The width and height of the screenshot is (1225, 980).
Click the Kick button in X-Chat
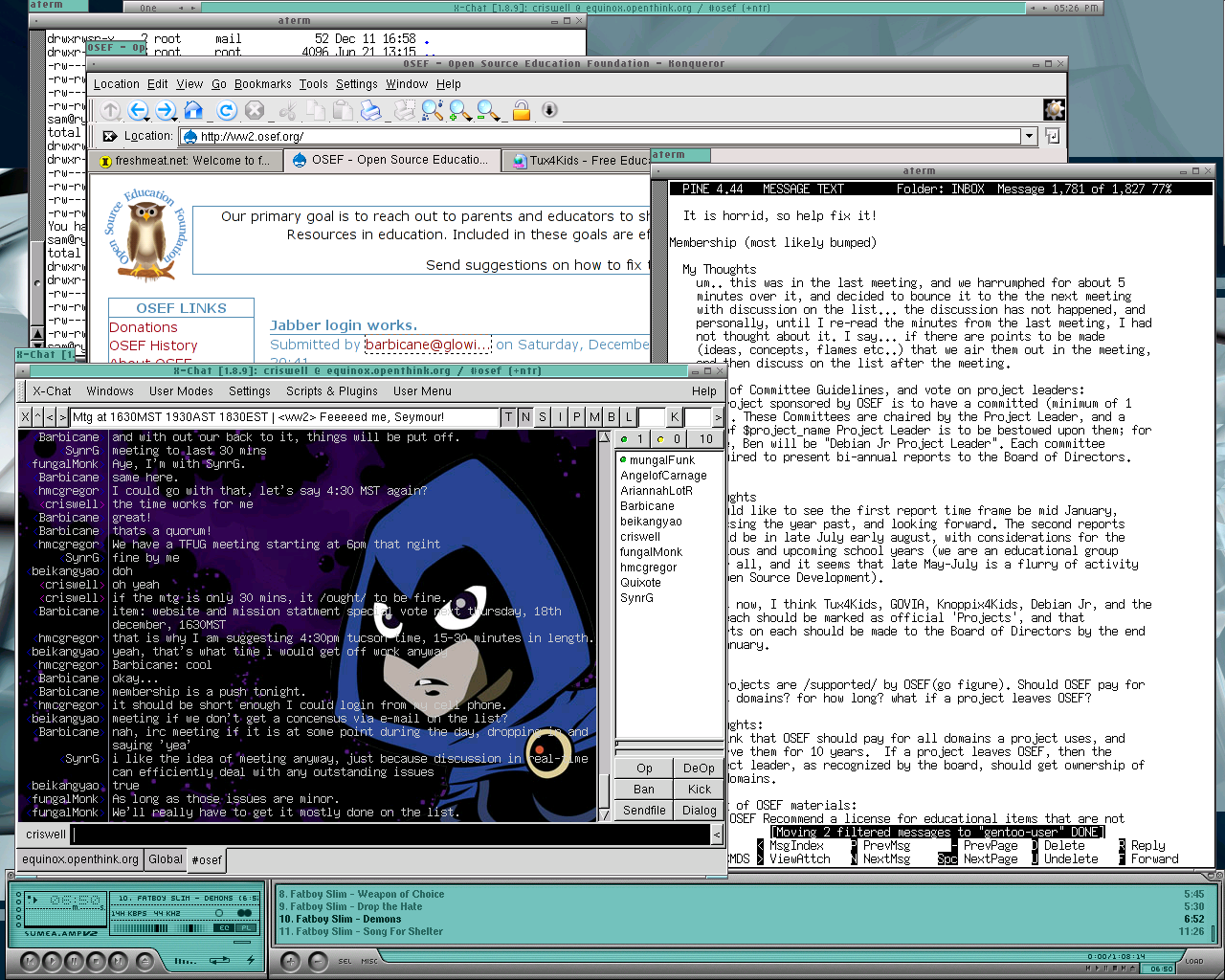(699, 790)
